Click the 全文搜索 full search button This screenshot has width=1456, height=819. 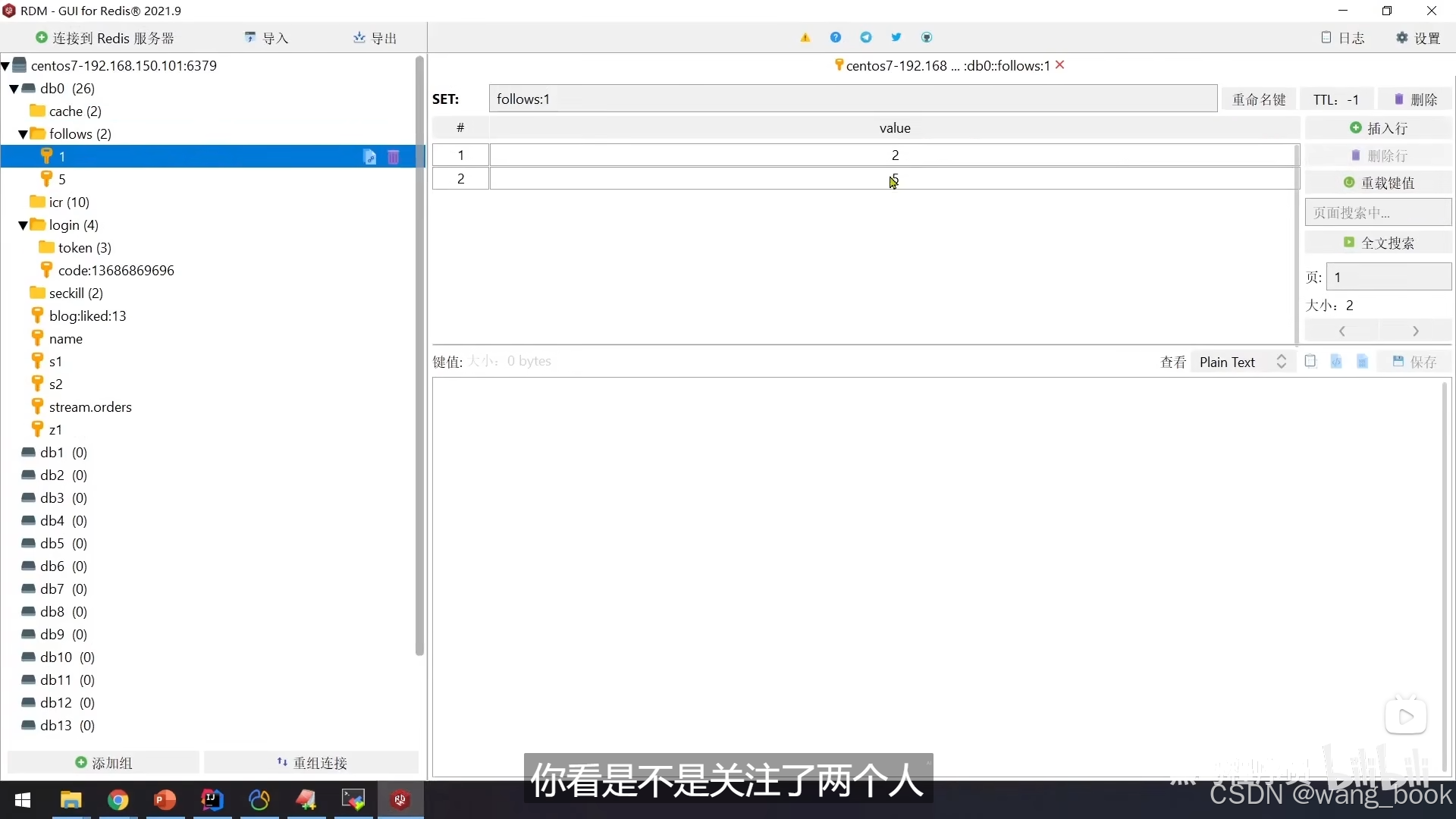click(x=1379, y=243)
